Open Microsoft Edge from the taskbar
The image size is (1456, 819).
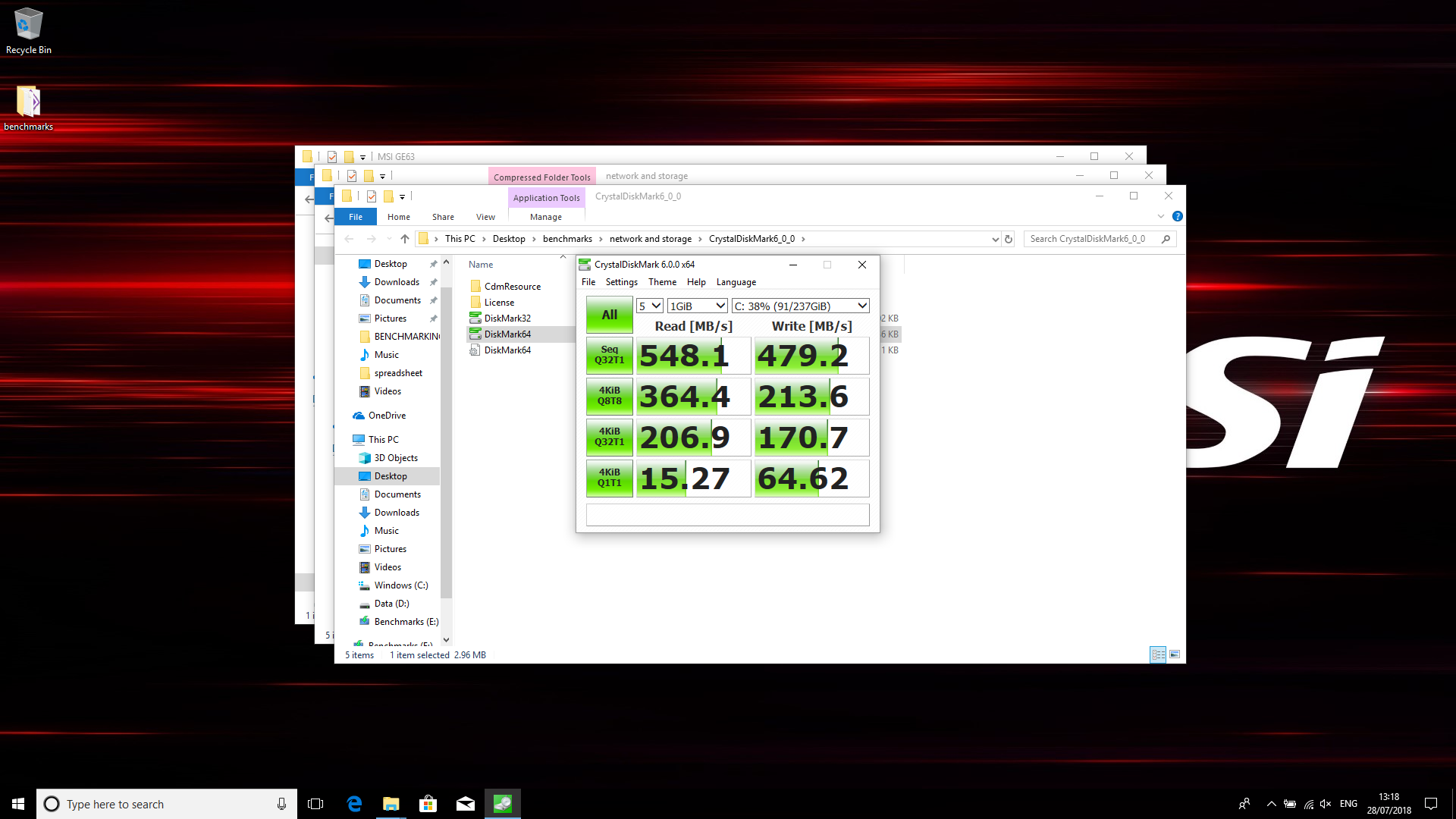point(354,804)
